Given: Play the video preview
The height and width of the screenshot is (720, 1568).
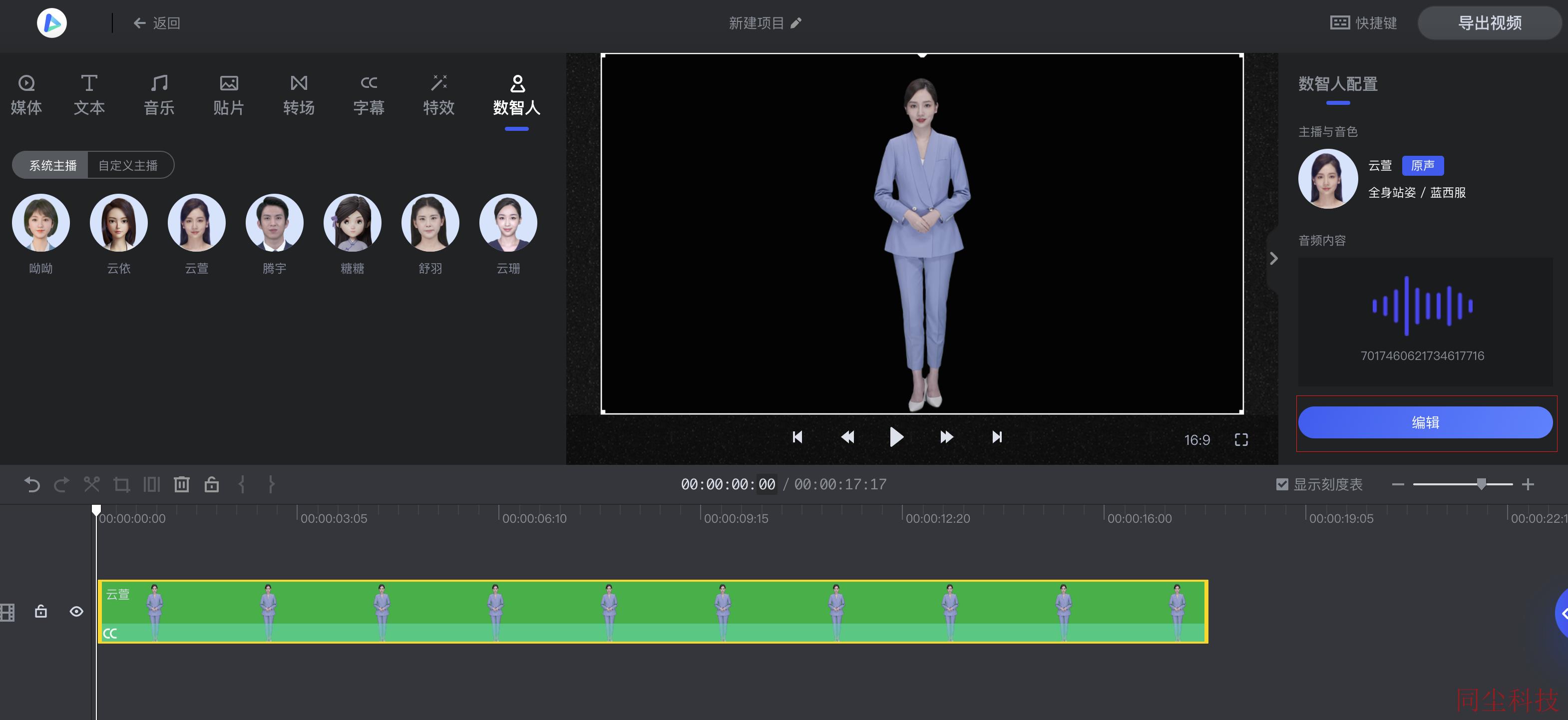Looking at the screenshot, I should click(896, 437).
